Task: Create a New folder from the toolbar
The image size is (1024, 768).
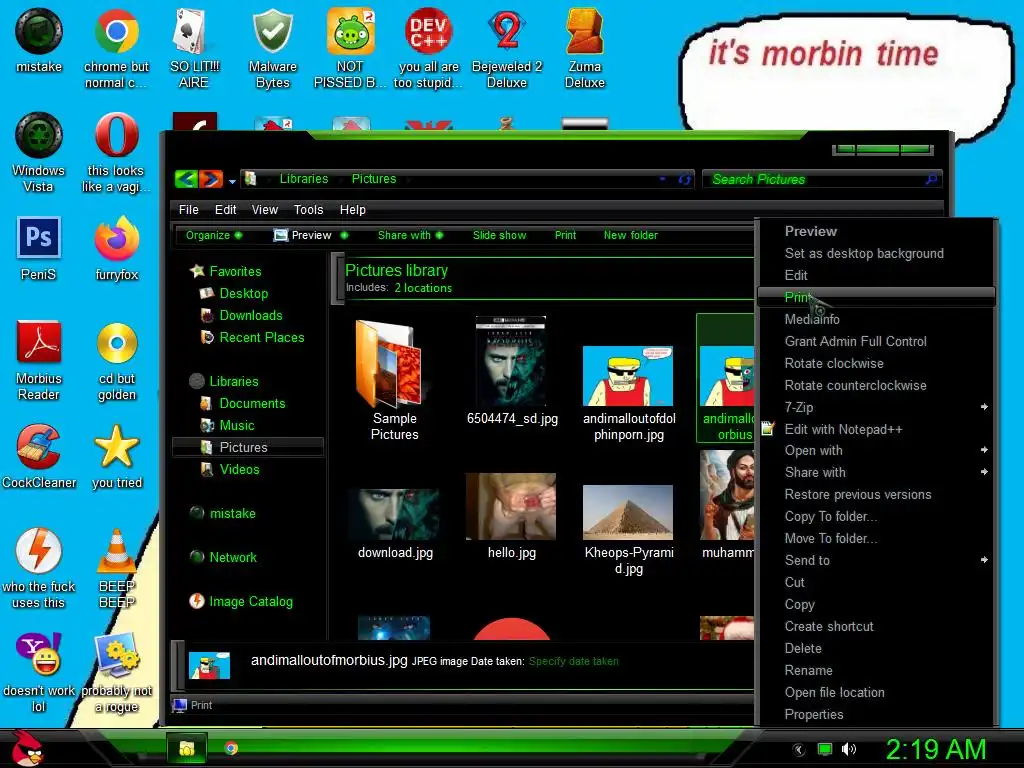Action: pos(630,235)
